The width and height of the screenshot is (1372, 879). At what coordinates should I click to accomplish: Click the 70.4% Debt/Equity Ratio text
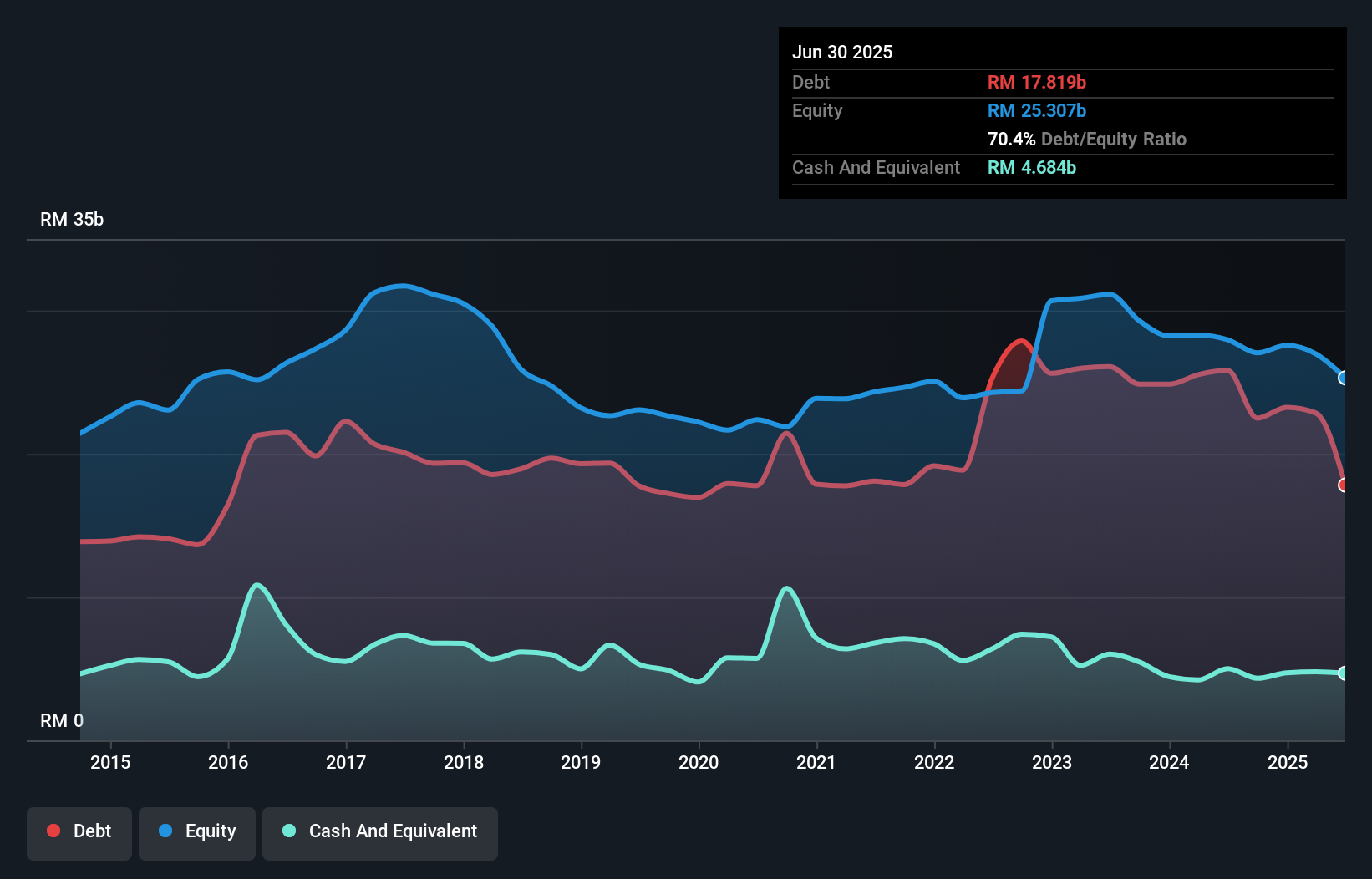(x=1086, y=139)
